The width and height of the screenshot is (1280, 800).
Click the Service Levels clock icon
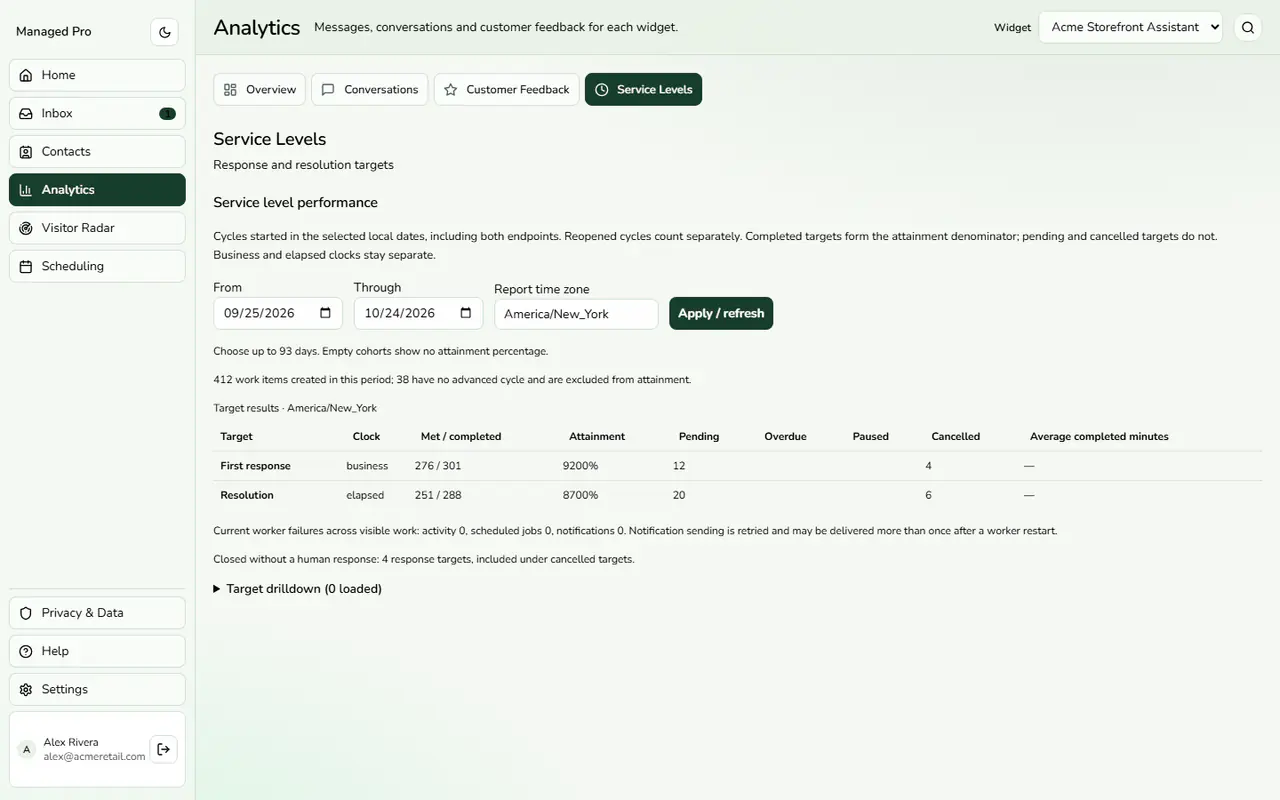click(602, 90)
